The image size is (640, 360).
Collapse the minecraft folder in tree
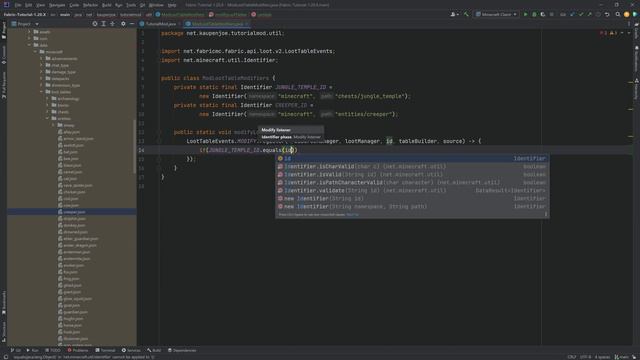(x=36, y=52)
